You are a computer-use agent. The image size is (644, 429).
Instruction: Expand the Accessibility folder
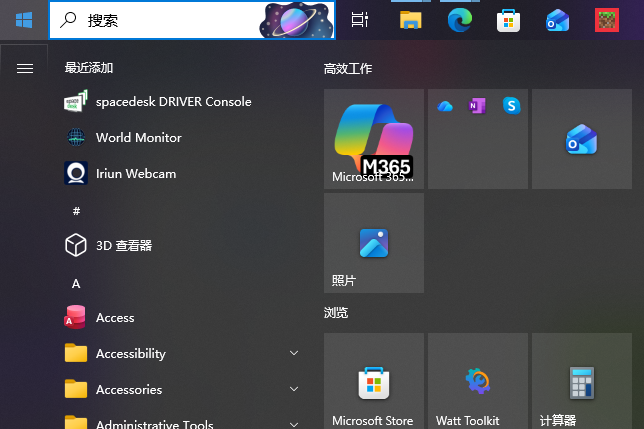point(180,354)
